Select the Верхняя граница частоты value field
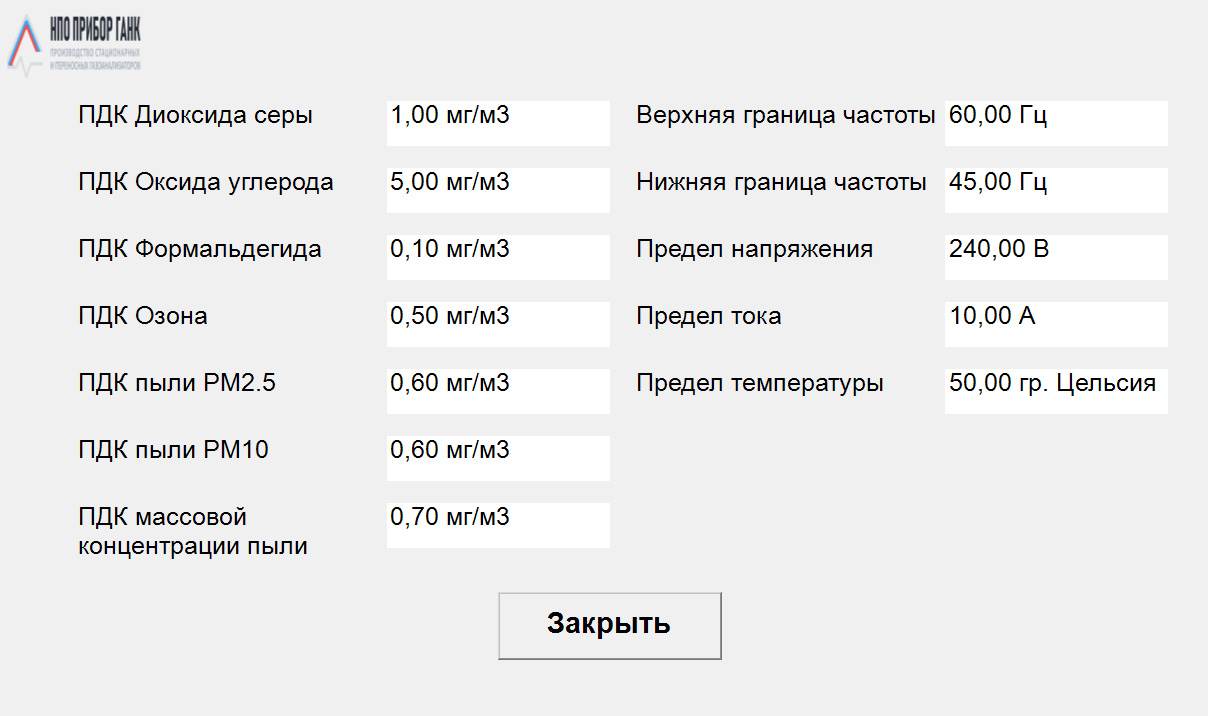1208x716 pixels. (1056, 123)
